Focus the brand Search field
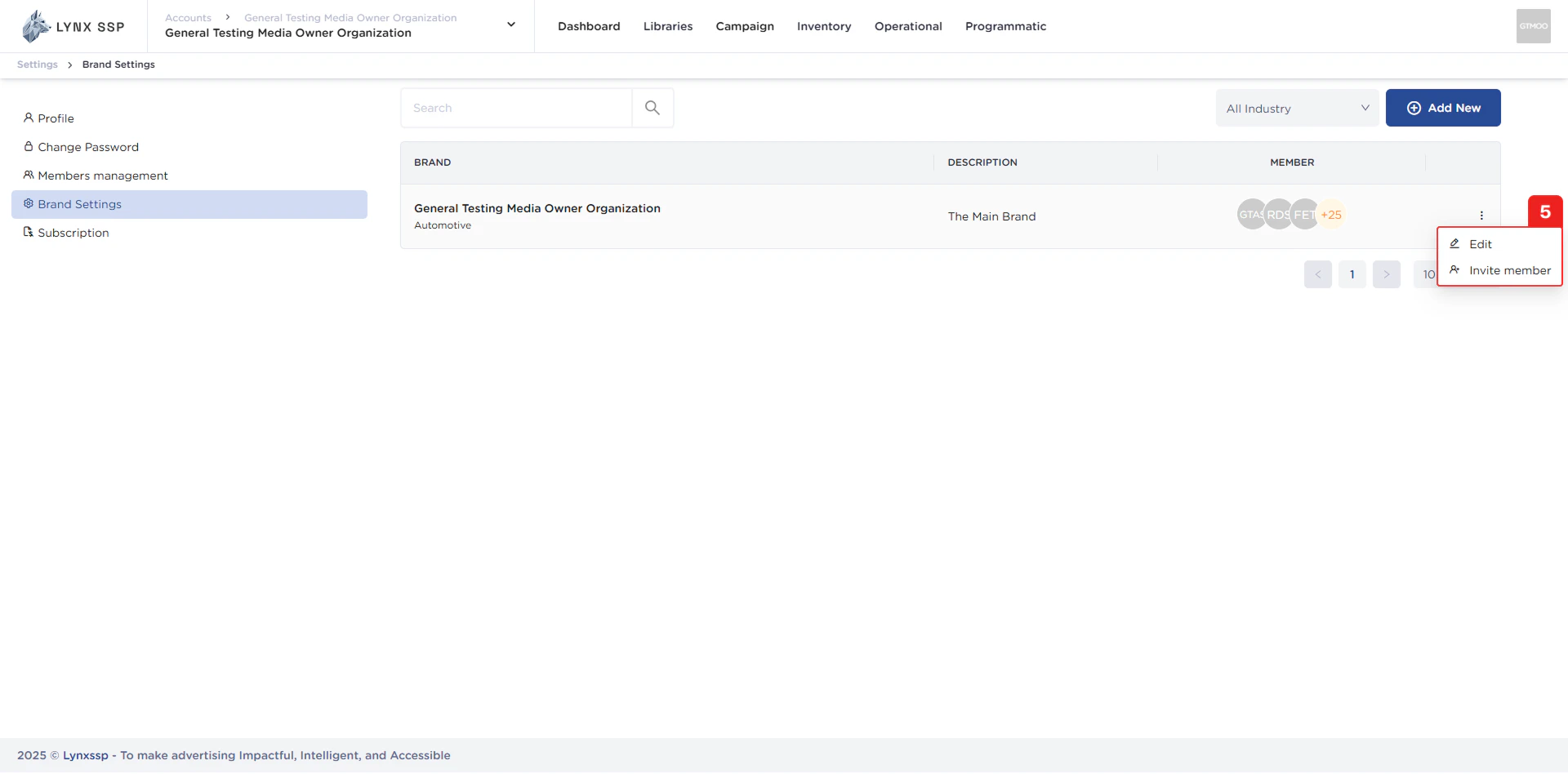Image resolution: width=1568 pixels, height=774 pixels. (516, 108)
